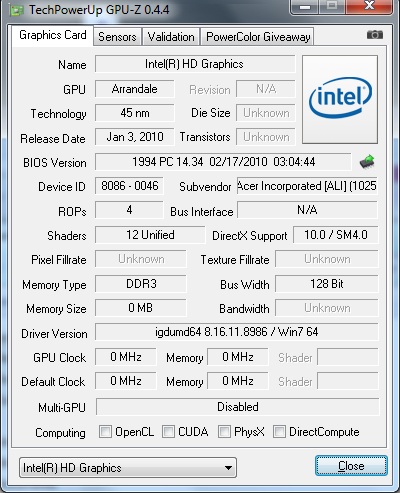Click the Memory field in Default Clock row

tap(238, 381)
